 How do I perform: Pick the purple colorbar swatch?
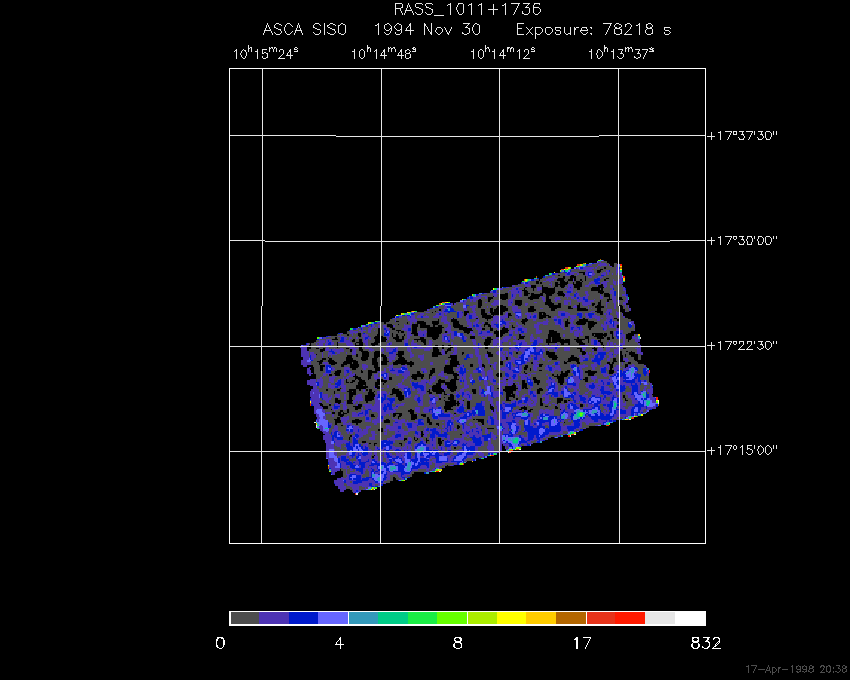point(274,618)
